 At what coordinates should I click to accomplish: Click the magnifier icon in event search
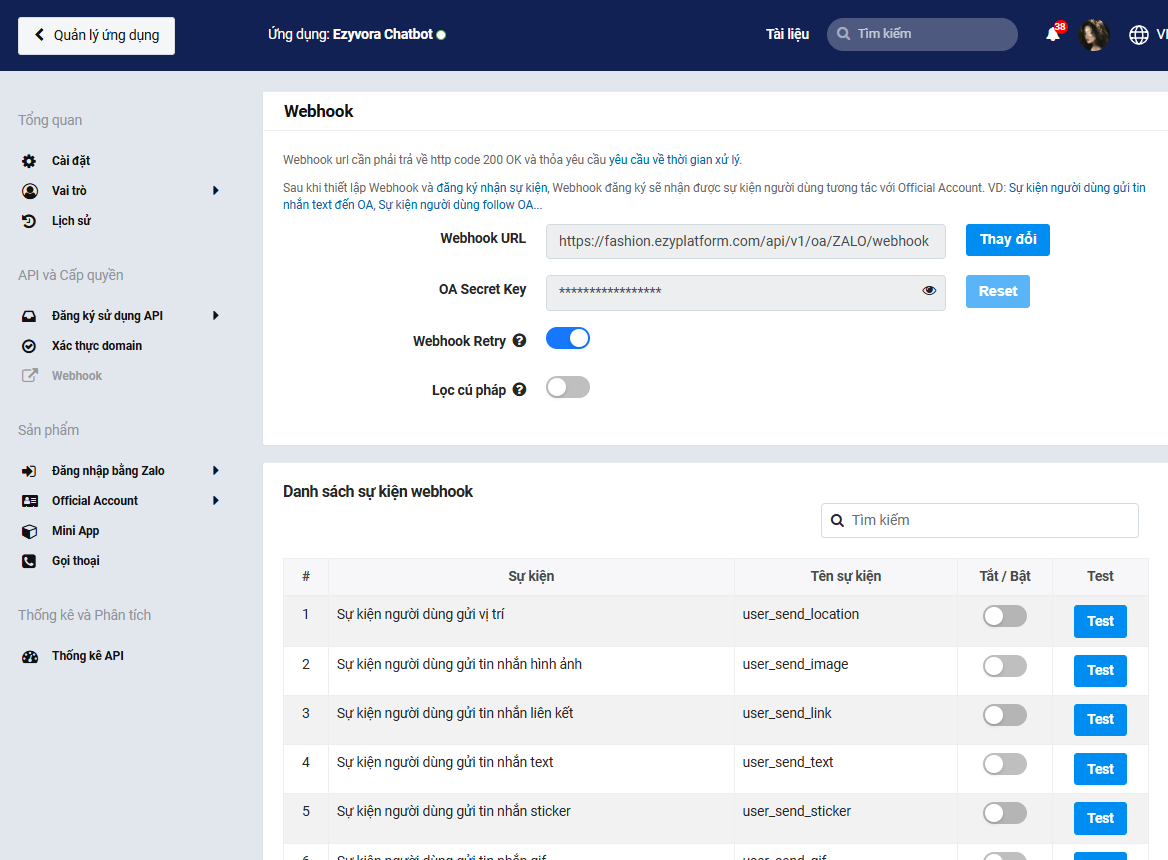(x=837, y=520)
